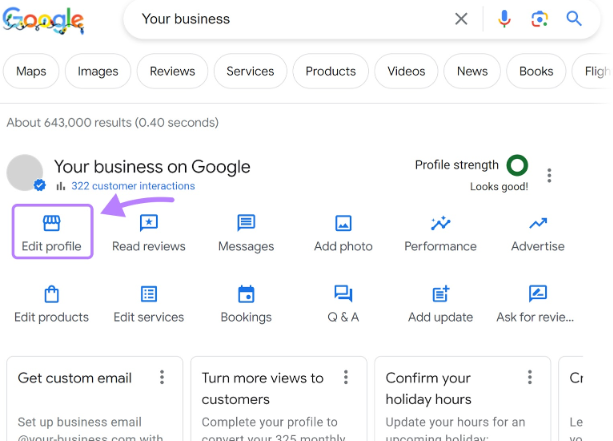This screenshot has width=613, height=441.
Task: Switch to the Videos filter
Action: (x=406, y=71)
